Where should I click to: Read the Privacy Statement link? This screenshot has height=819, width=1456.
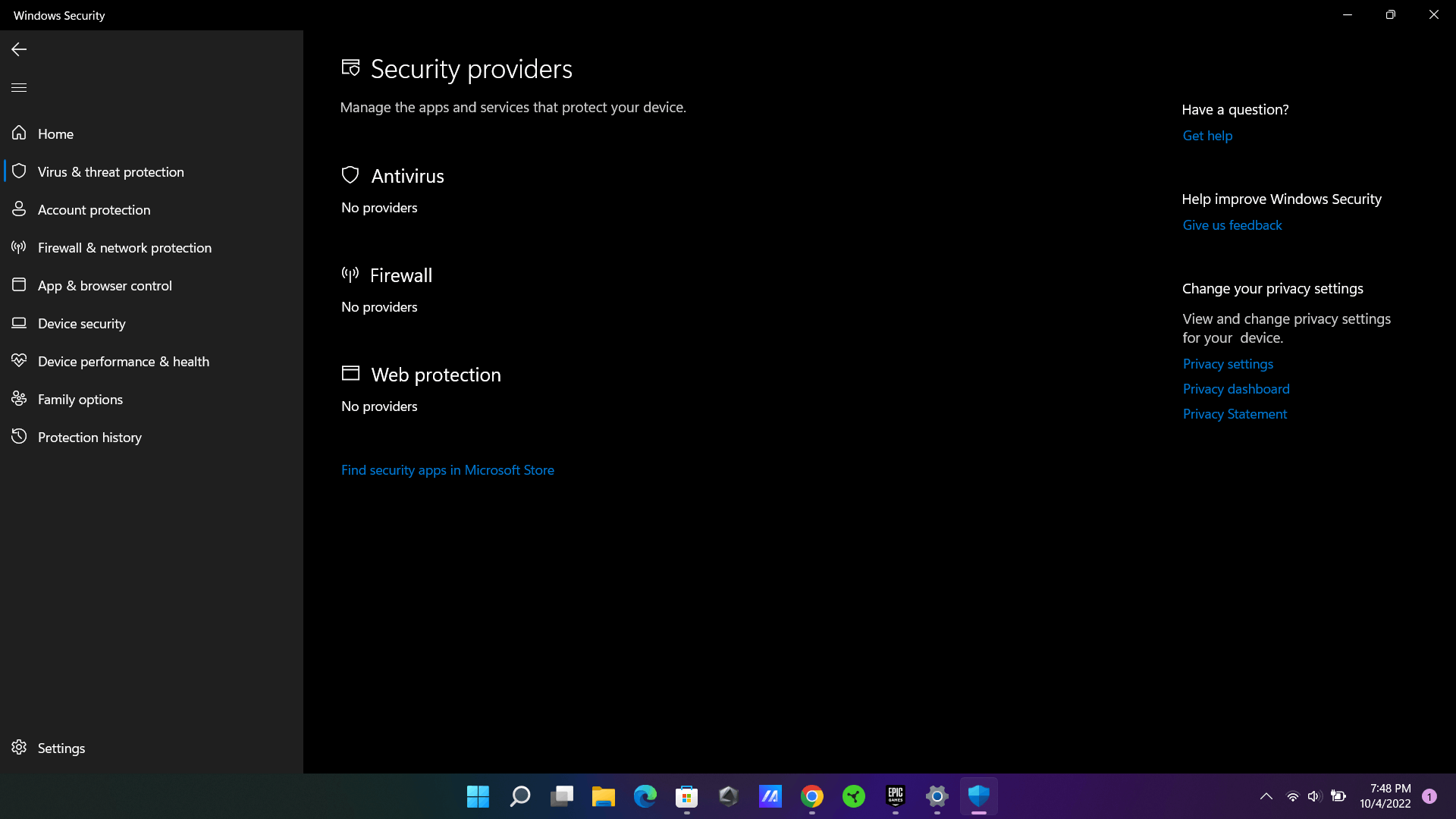[1234, 414]
